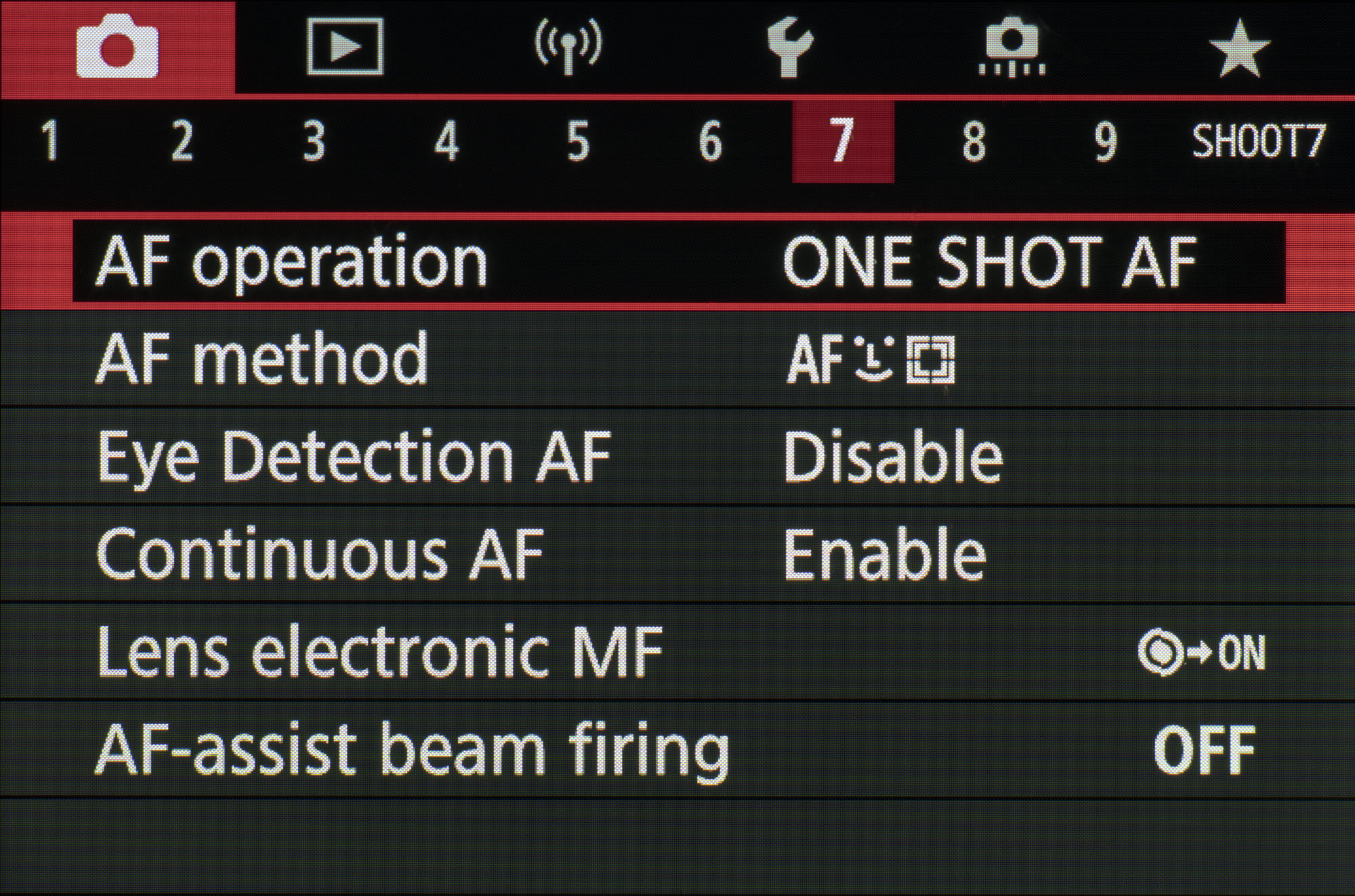Image resolution: width=1355 pixels, height=896 pixels.
Task: Toggle Eye Detection AF Disable setting
Action: pyautogui.click(x=892, y=457)
